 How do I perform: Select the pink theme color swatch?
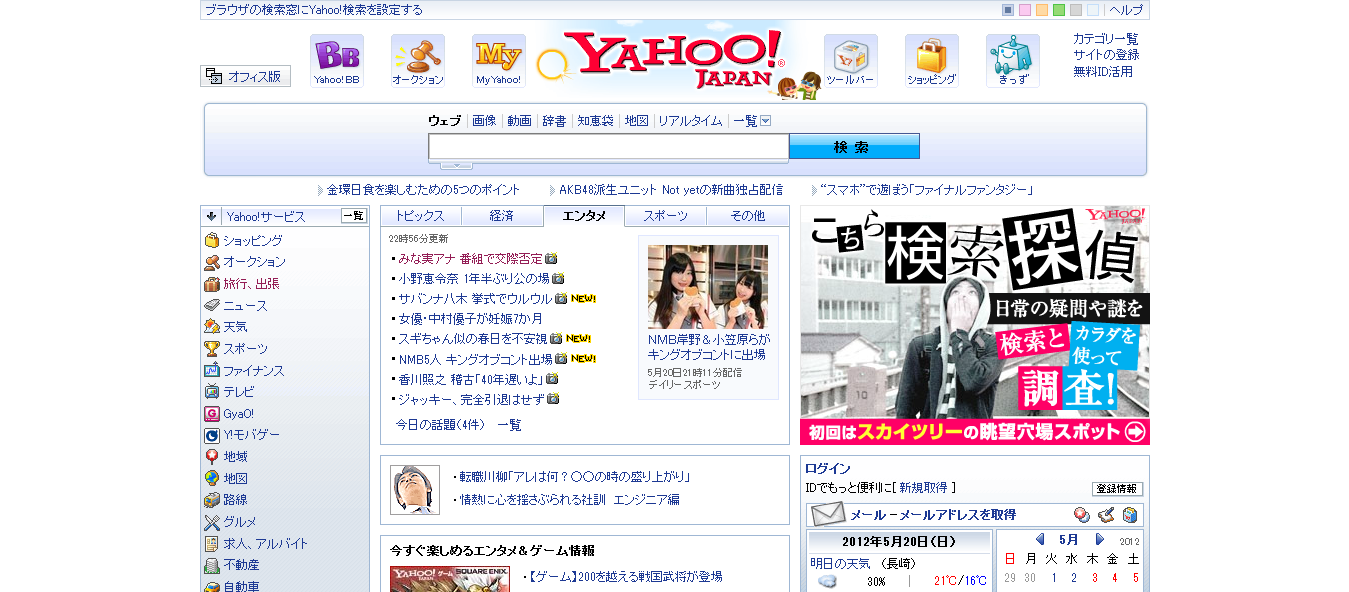[x=1025, y=10]
